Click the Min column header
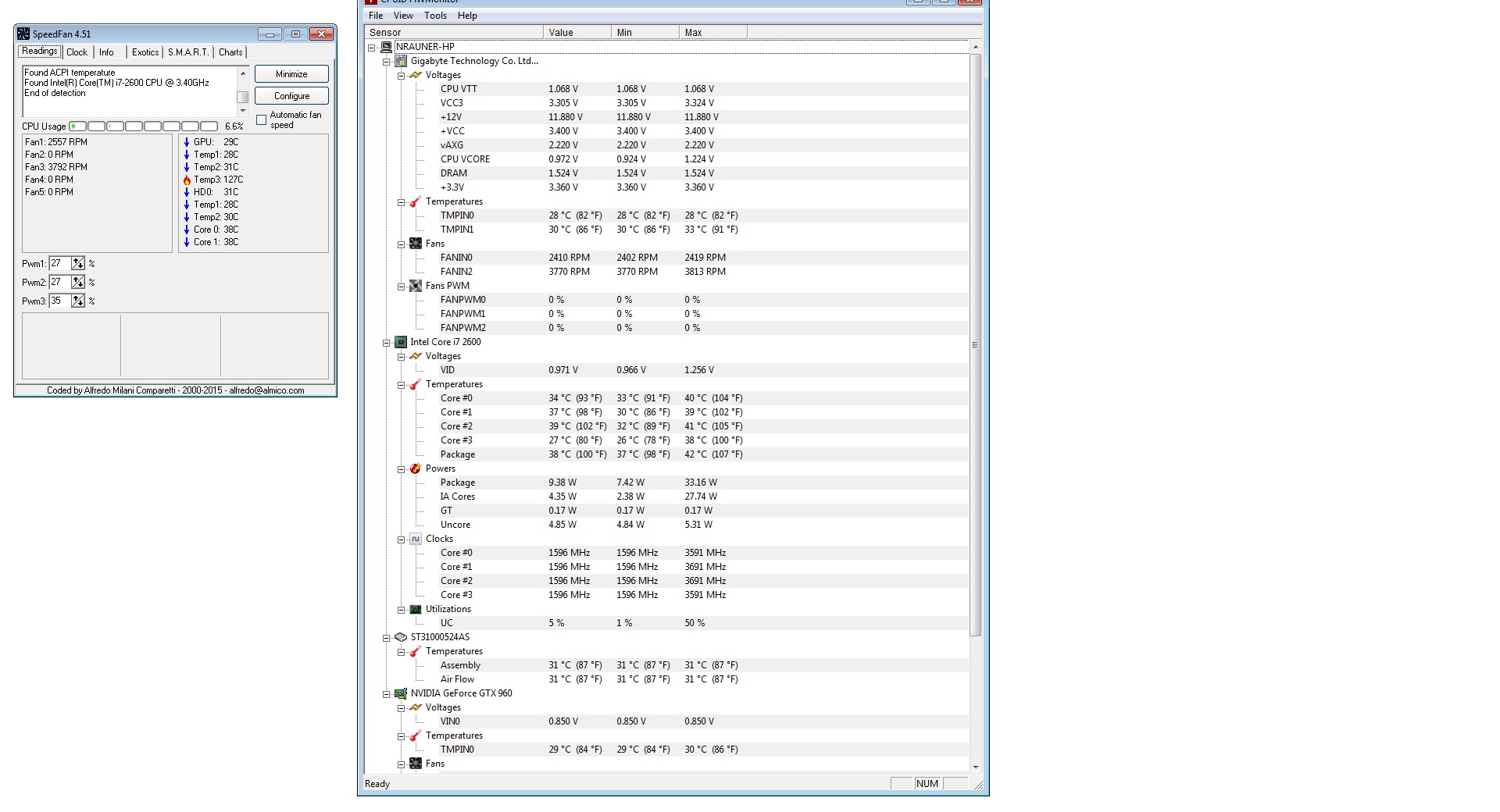The height and width of the screenshot is (812, 1500). click(645, 32)
